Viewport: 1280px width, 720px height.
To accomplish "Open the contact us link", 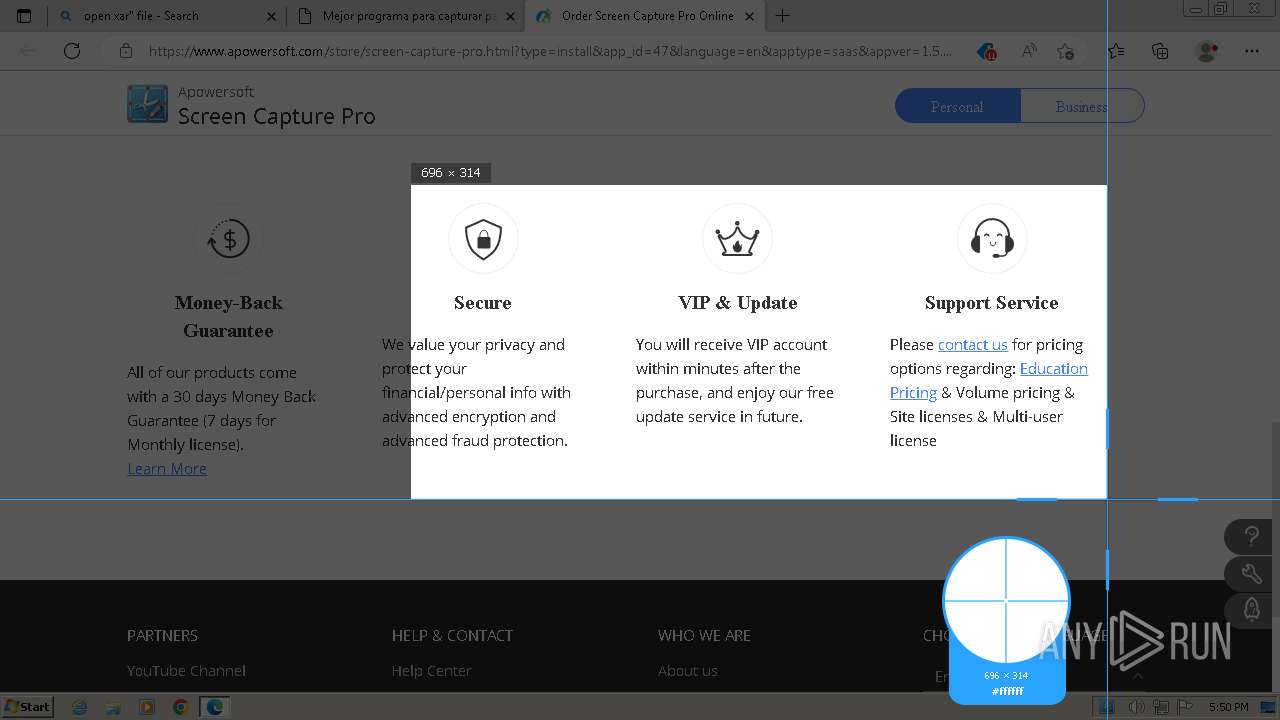I will (973, 344).
